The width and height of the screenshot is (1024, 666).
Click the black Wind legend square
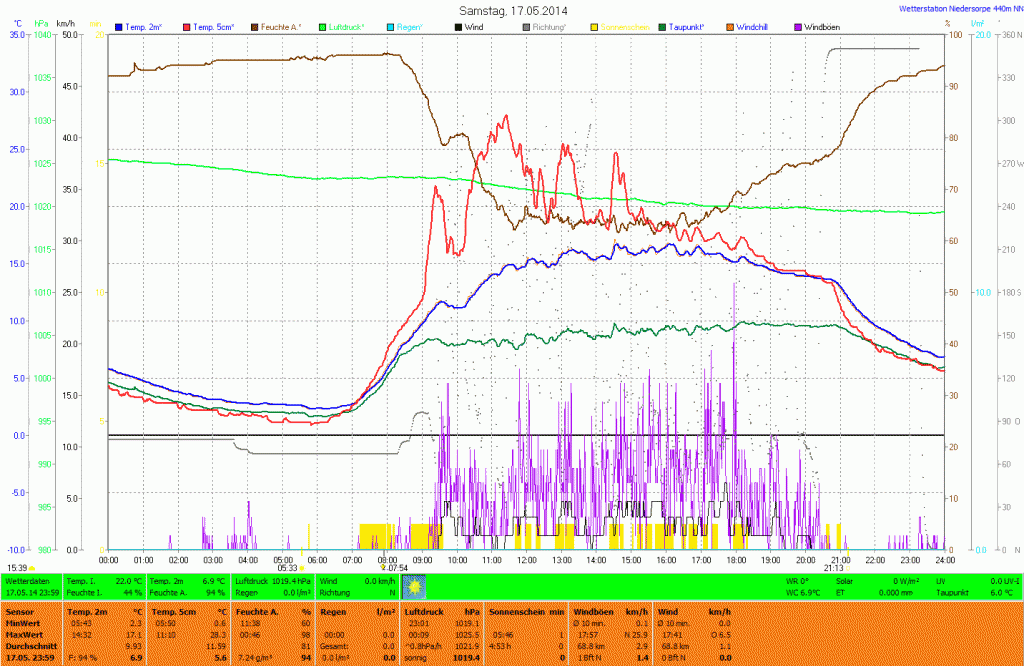coord(458,26)
